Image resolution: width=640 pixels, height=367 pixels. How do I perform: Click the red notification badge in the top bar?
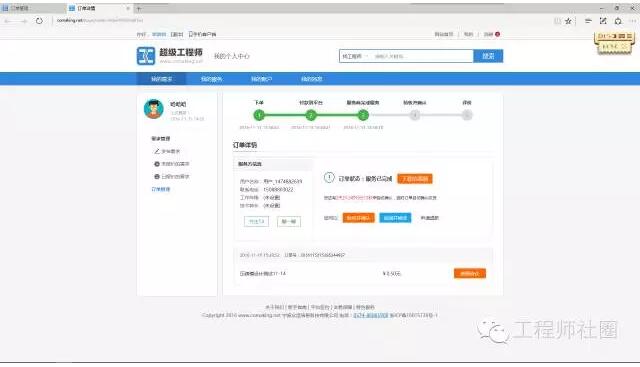[498, 34]
